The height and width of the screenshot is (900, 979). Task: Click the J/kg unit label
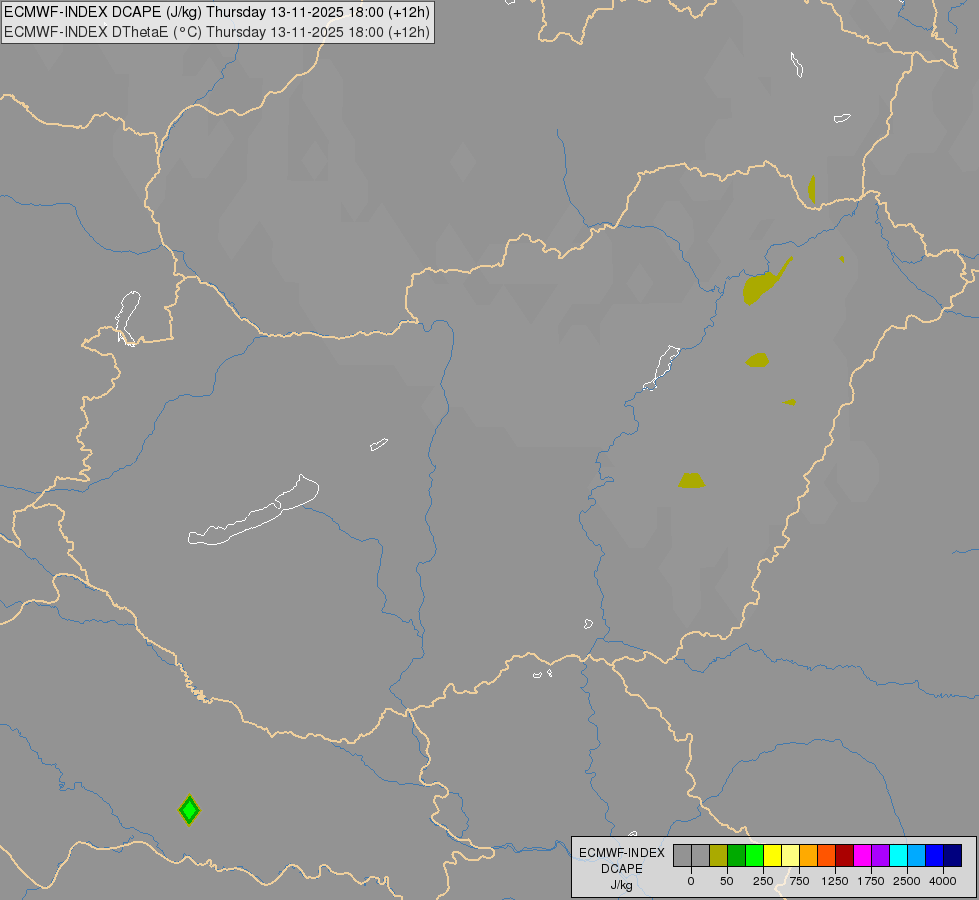tap(622, 885)
